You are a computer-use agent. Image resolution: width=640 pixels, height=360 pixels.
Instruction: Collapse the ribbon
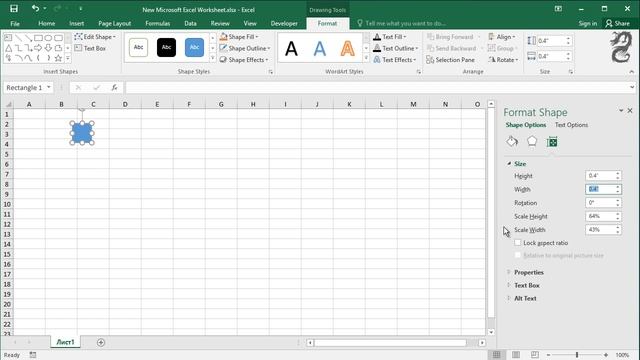[631, 72]
